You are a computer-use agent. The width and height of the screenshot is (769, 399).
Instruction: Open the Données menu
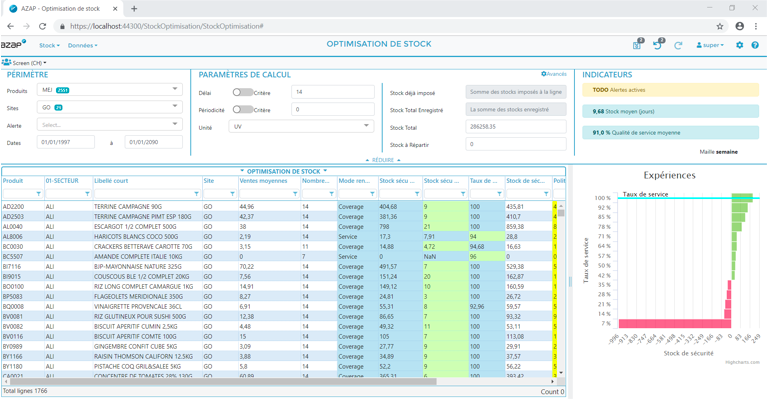coord(82,46)
